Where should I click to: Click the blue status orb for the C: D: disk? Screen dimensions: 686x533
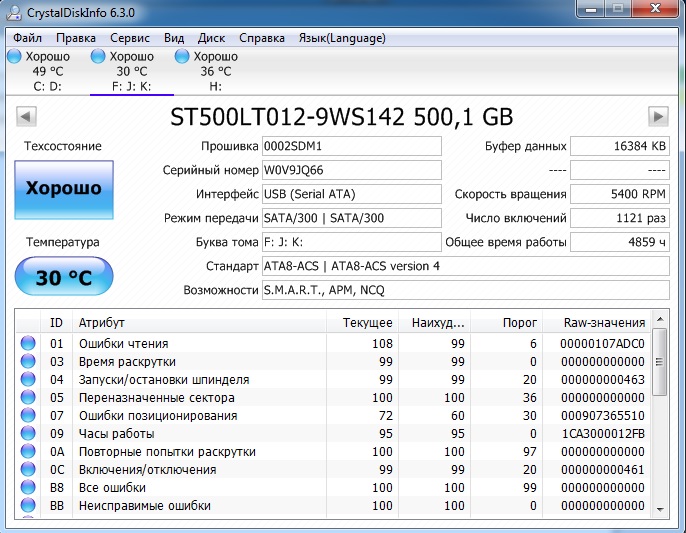click(x=14, y=56)
